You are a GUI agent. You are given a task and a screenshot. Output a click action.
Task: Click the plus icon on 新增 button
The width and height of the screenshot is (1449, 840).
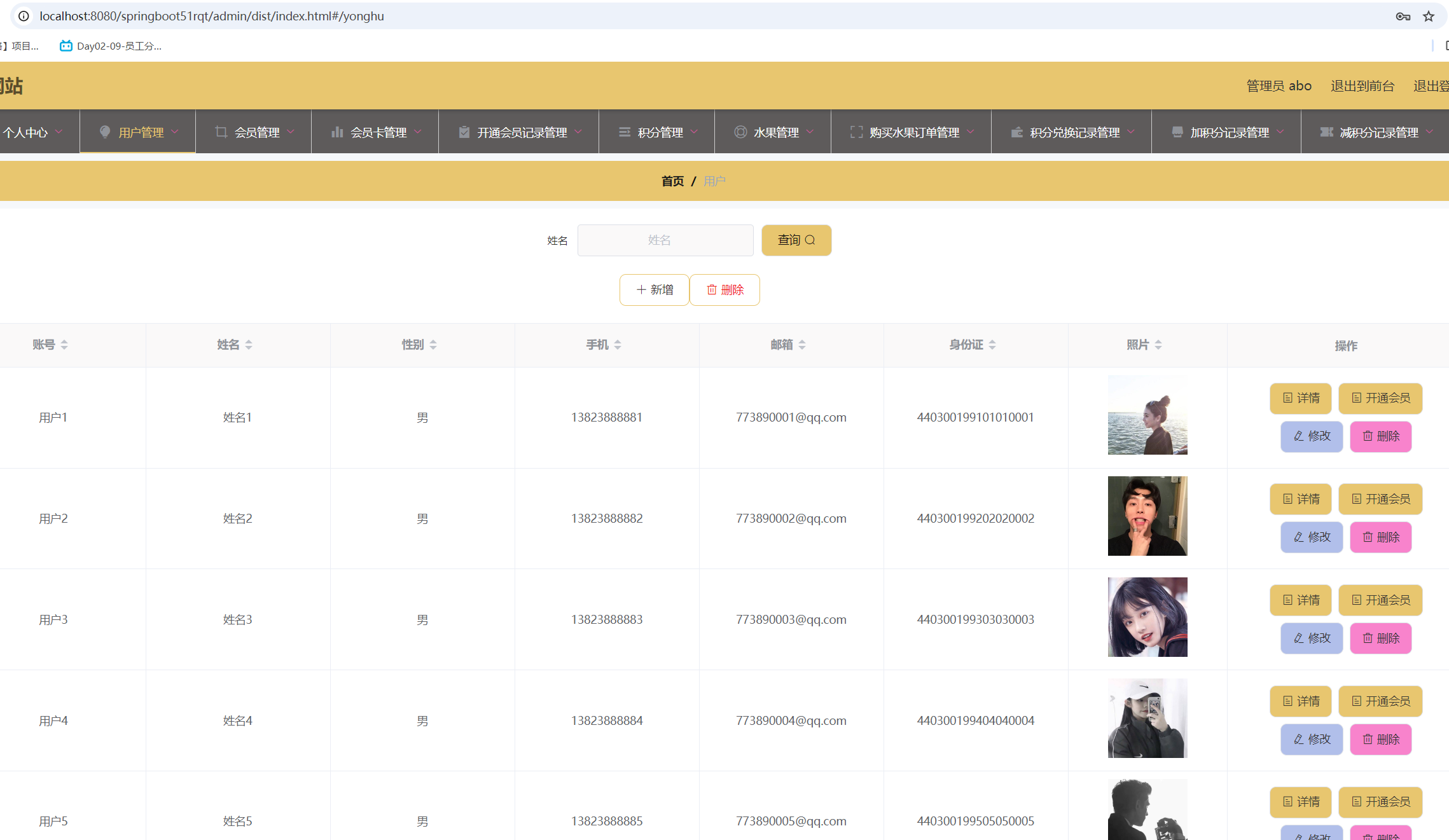point(641,289)
